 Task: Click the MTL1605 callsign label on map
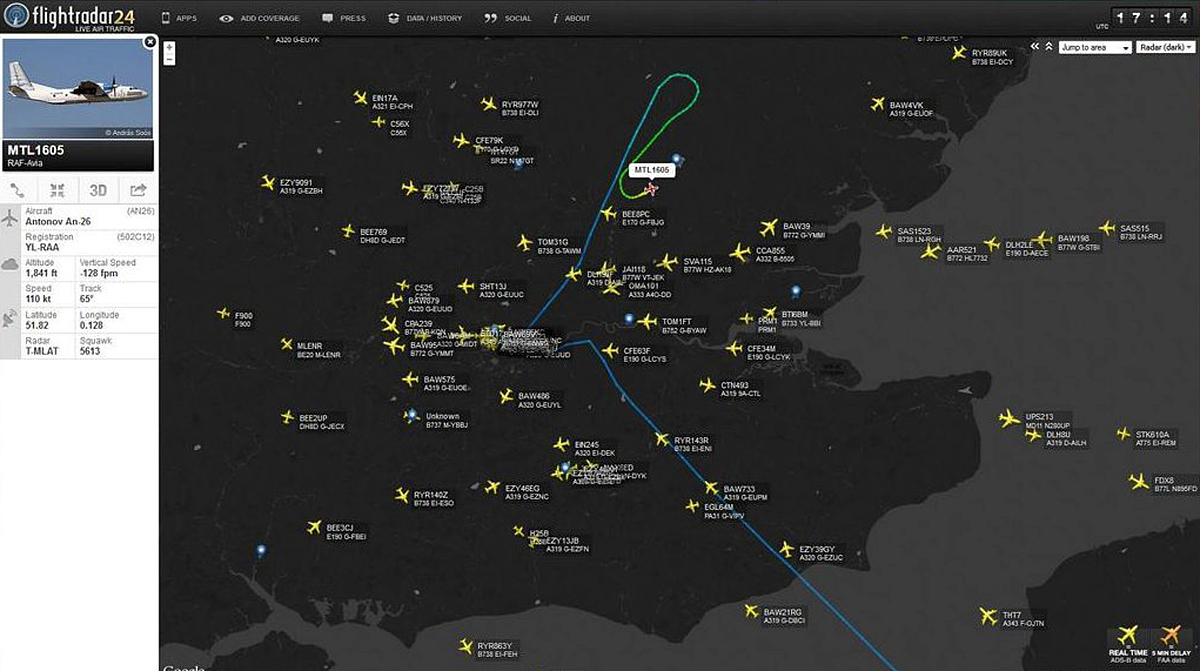coord(651,170)
